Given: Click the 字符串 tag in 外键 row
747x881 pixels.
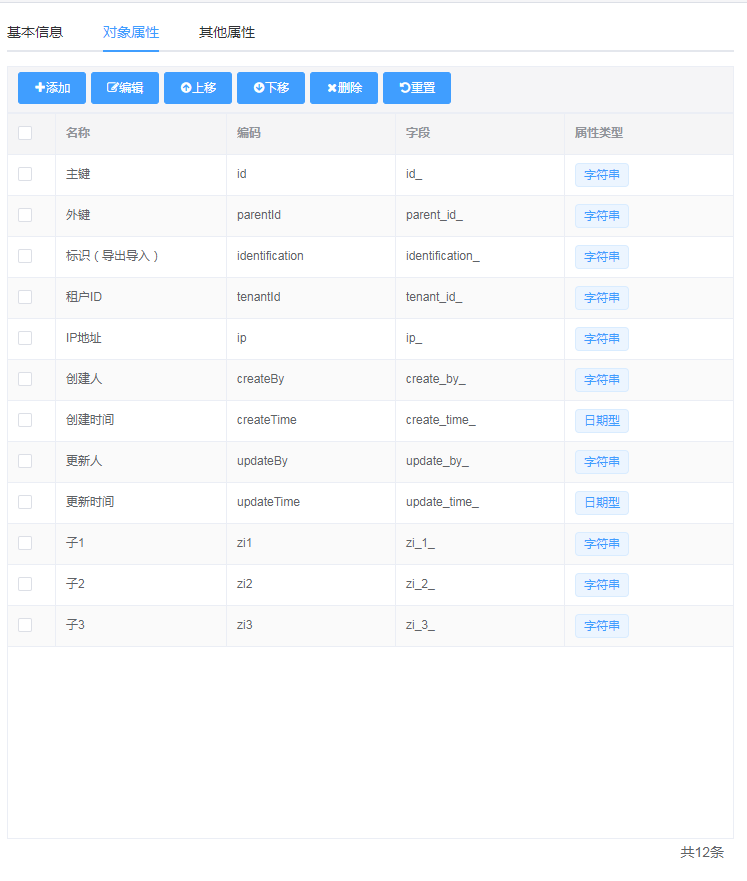Looking at the screenshot, I should click(602, 215).
